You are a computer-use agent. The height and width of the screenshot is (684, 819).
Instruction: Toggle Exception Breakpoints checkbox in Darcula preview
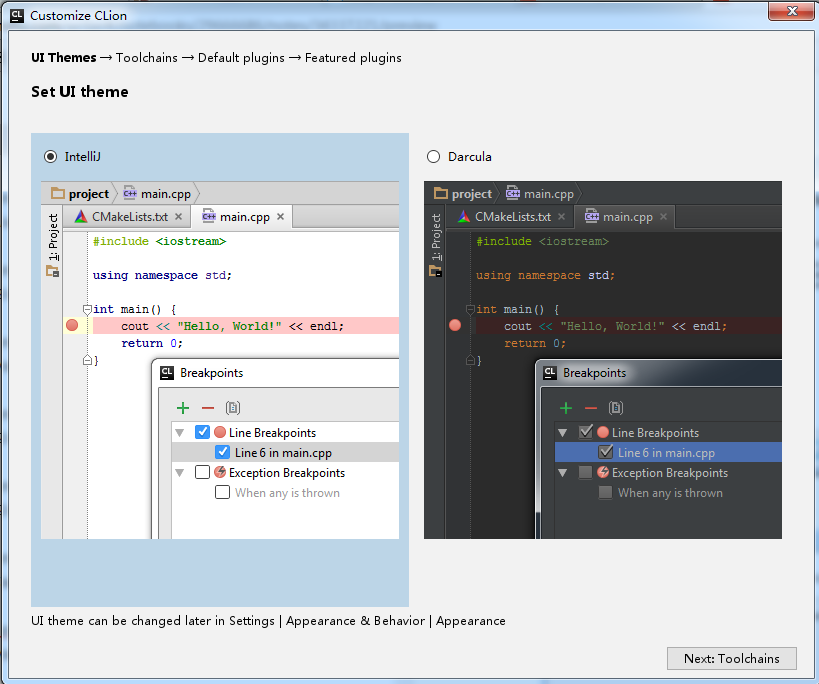(586, 472)
